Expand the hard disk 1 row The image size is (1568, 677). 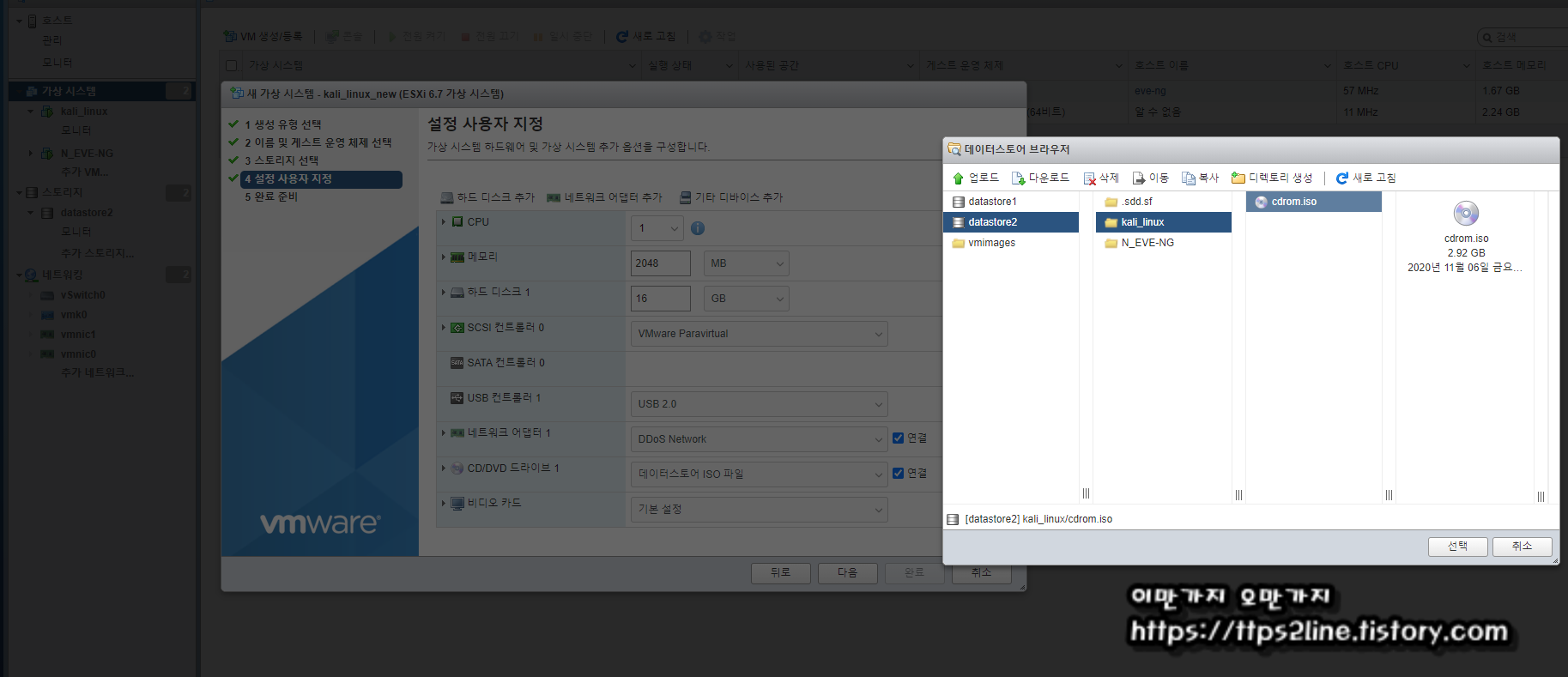(x=444, y=293)
